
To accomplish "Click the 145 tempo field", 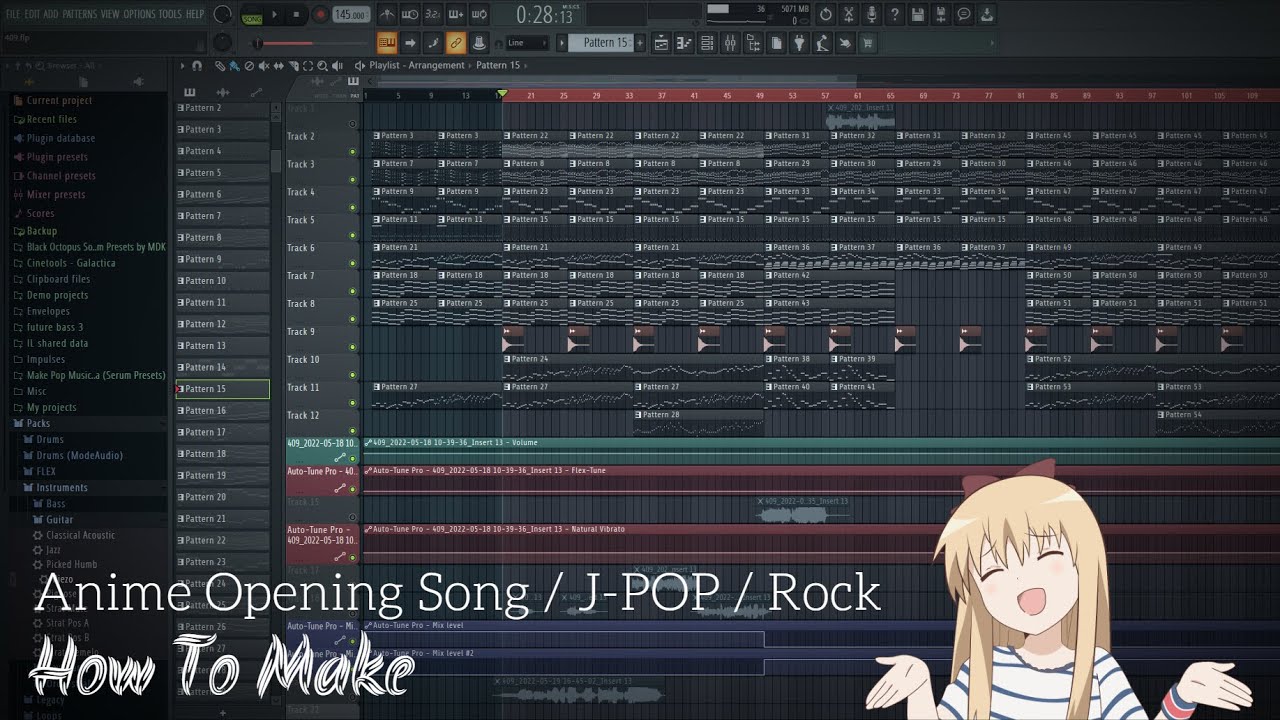I will click(x=350, y=15).
